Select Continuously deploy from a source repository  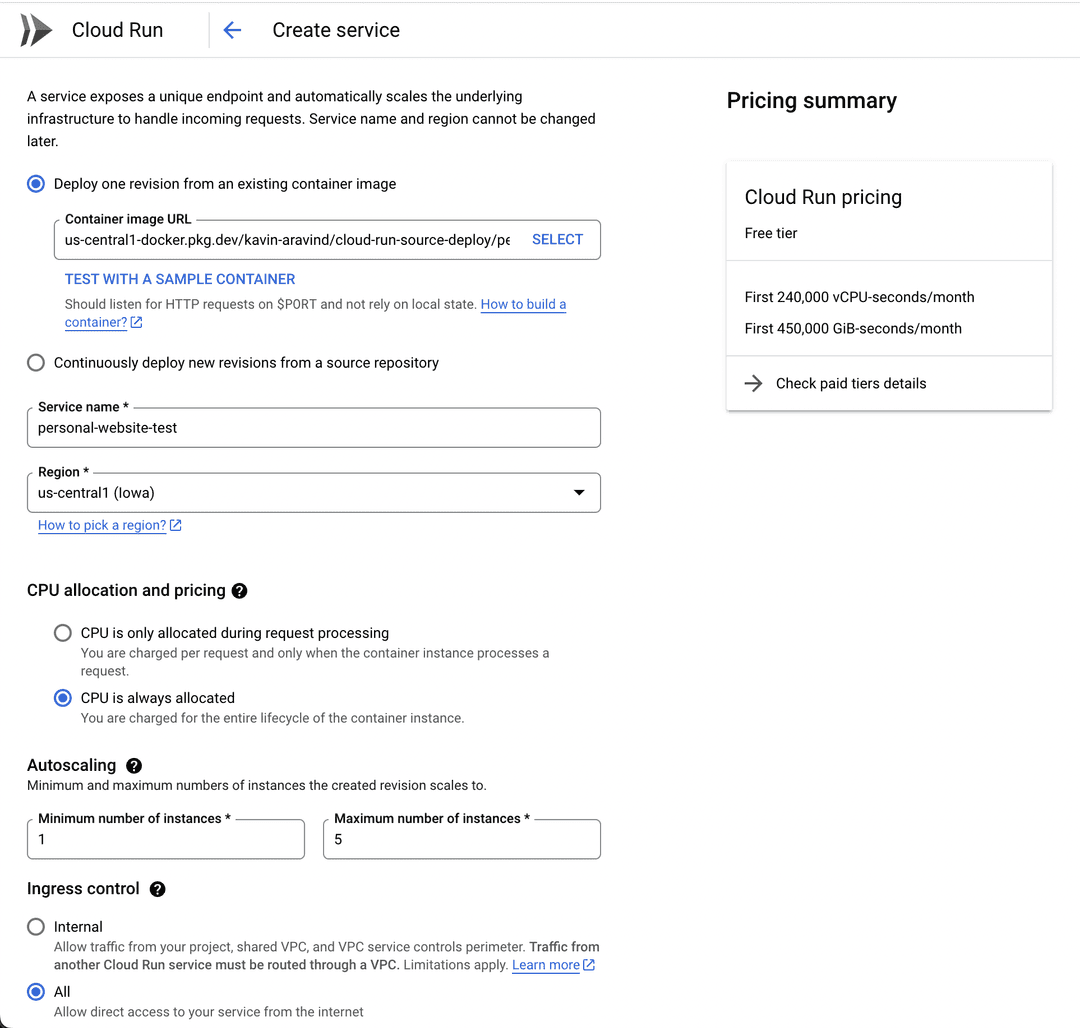(36, 363)
